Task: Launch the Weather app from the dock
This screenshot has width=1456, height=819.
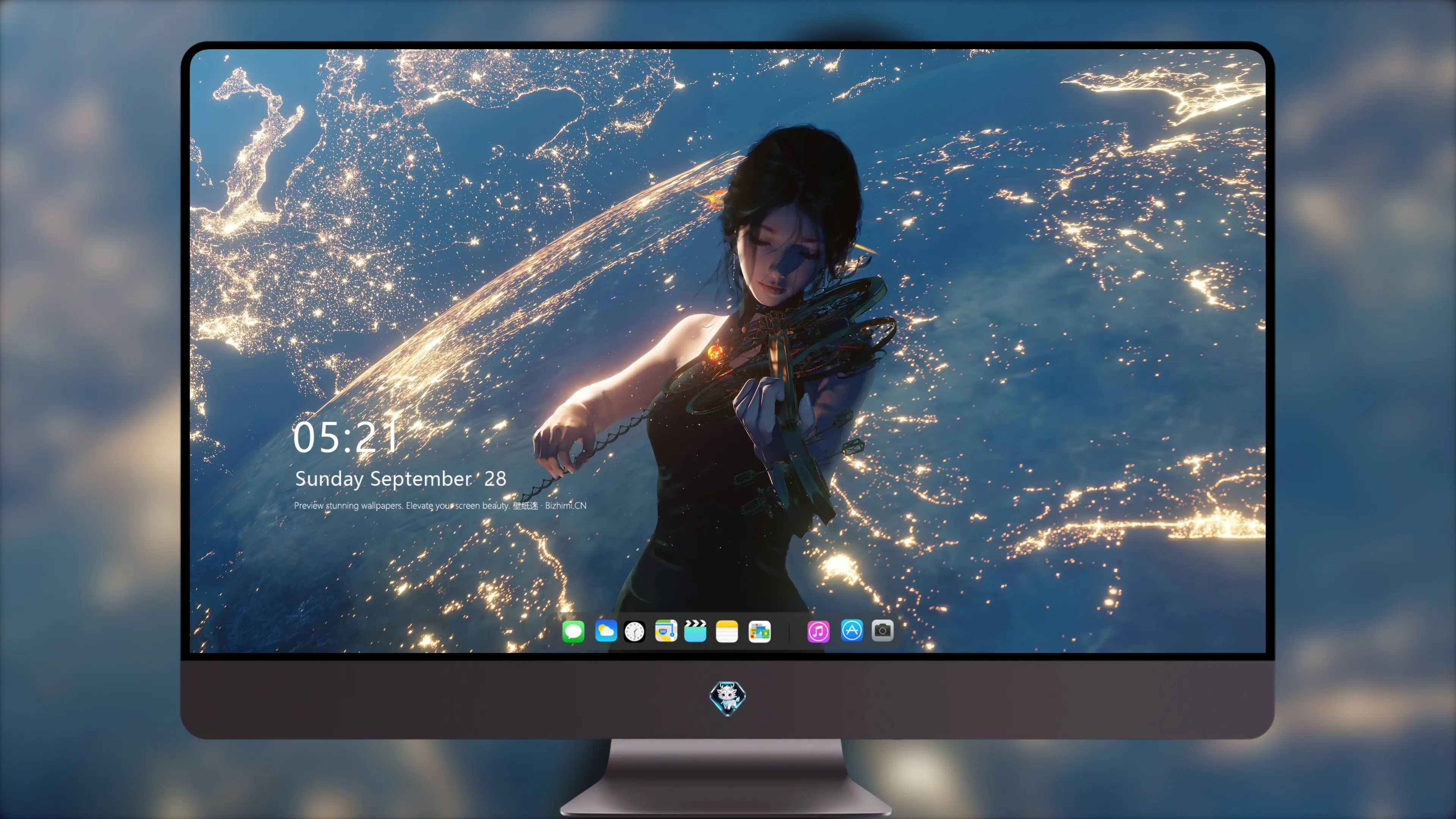Action: 606,631
